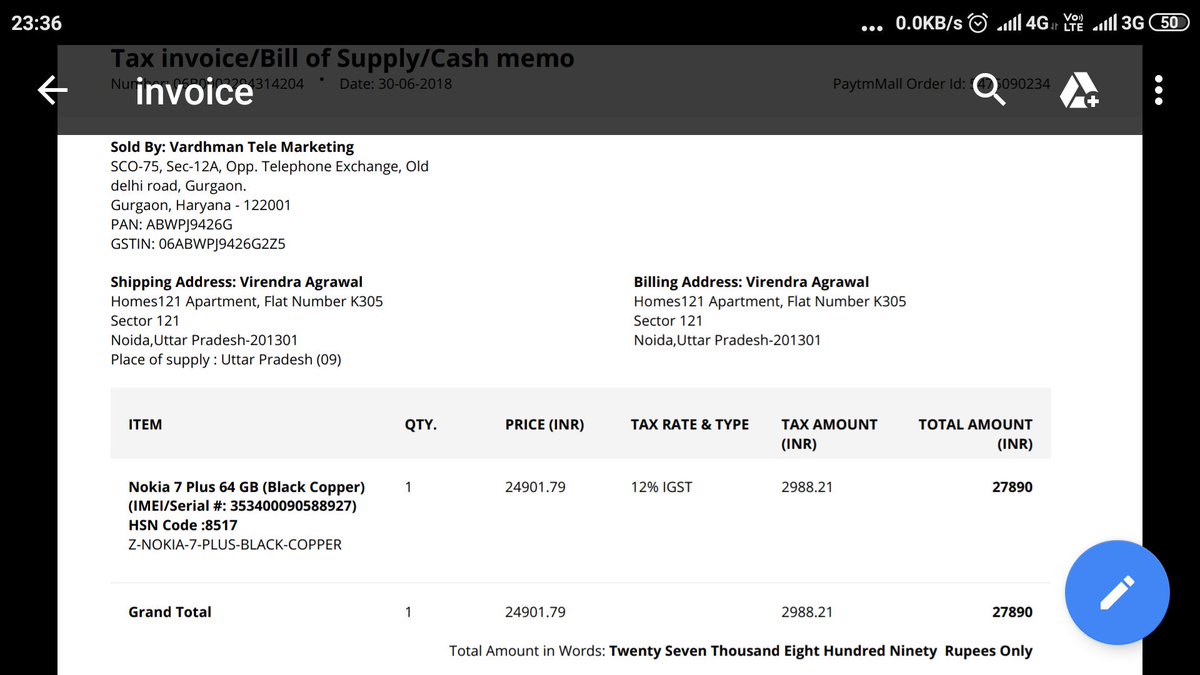Tap the TOTAL AMOUNT (INR) header
The width and height of the screenshot is (1200, 675).
(976, 434)
